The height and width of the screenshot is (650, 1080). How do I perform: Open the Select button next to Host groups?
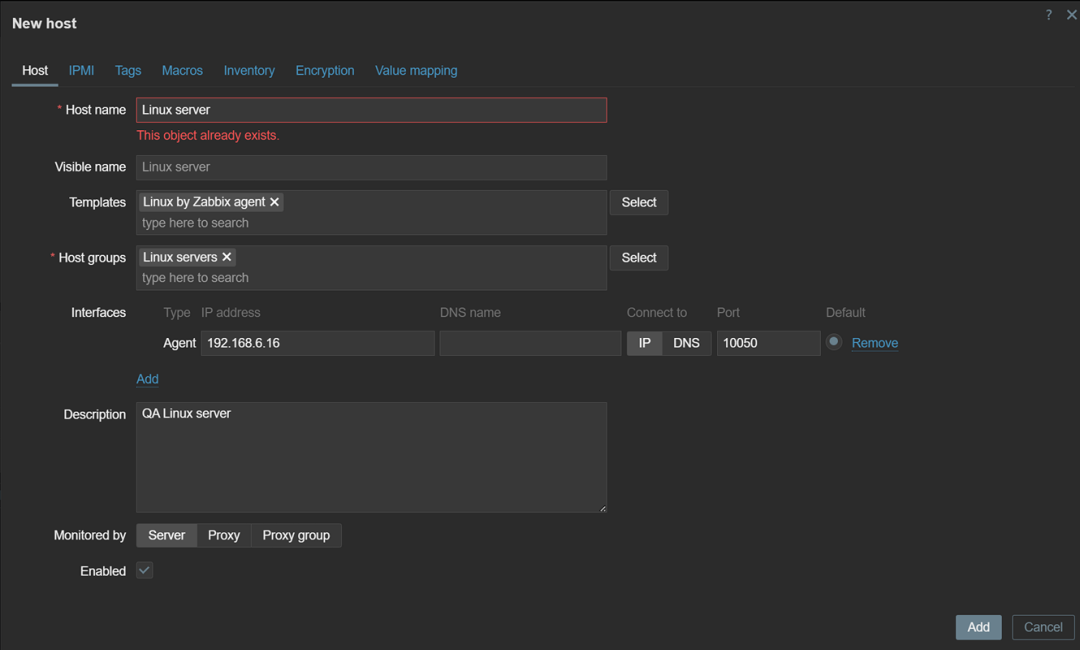click(x=638, y=258)
